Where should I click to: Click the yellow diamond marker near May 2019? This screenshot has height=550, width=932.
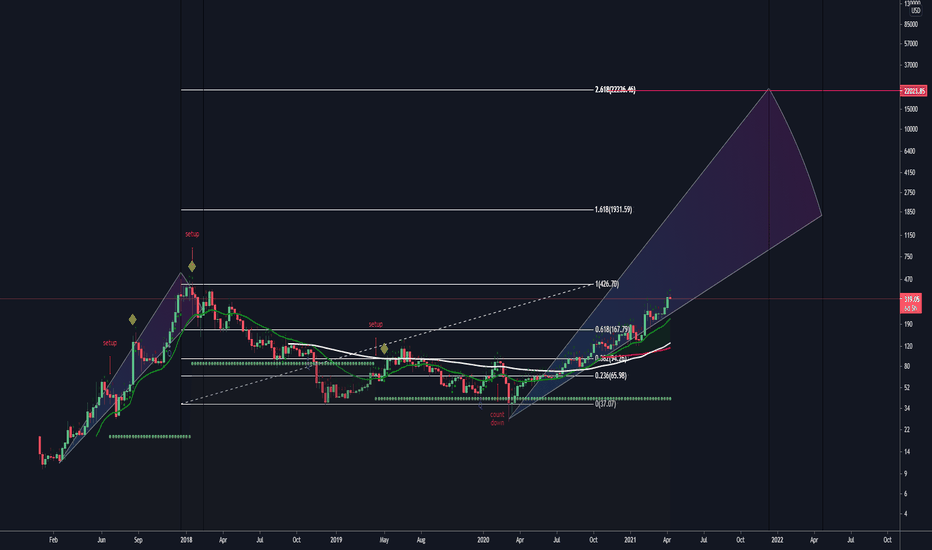pos(385,348)
